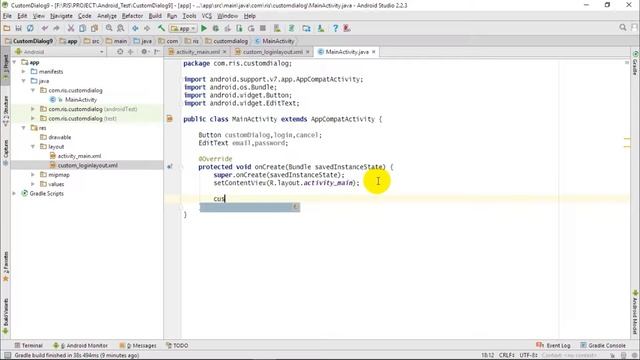Click the Save All toolbar icon
Image resolution: width=640 pixels, height=360 pixels.
click(x=18, y=28)
